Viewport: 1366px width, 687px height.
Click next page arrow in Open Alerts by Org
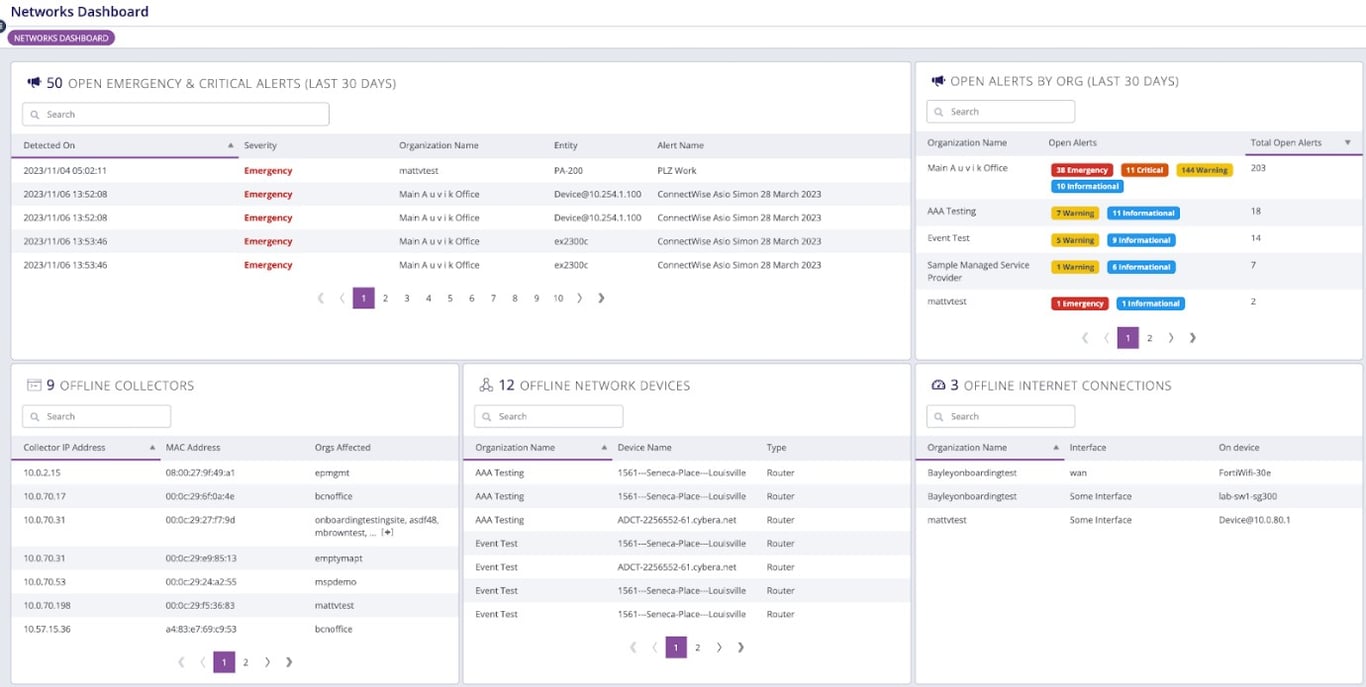[1170, 337]
